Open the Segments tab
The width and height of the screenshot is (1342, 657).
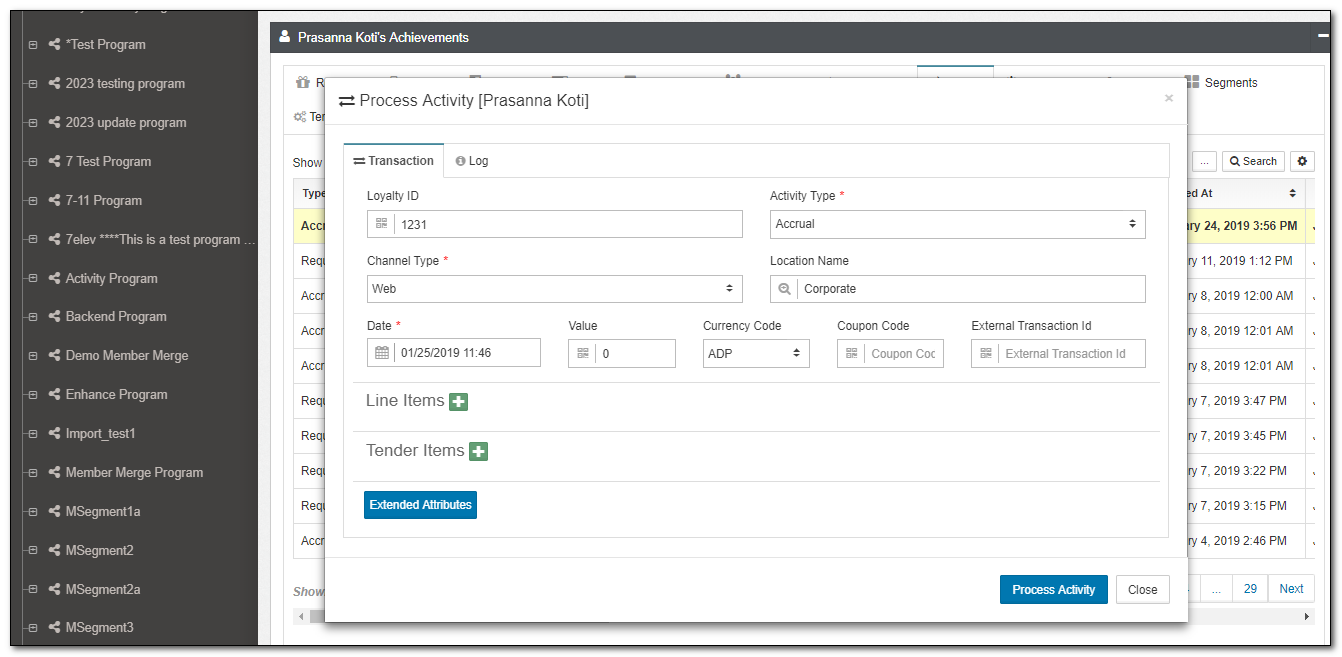1221,83
